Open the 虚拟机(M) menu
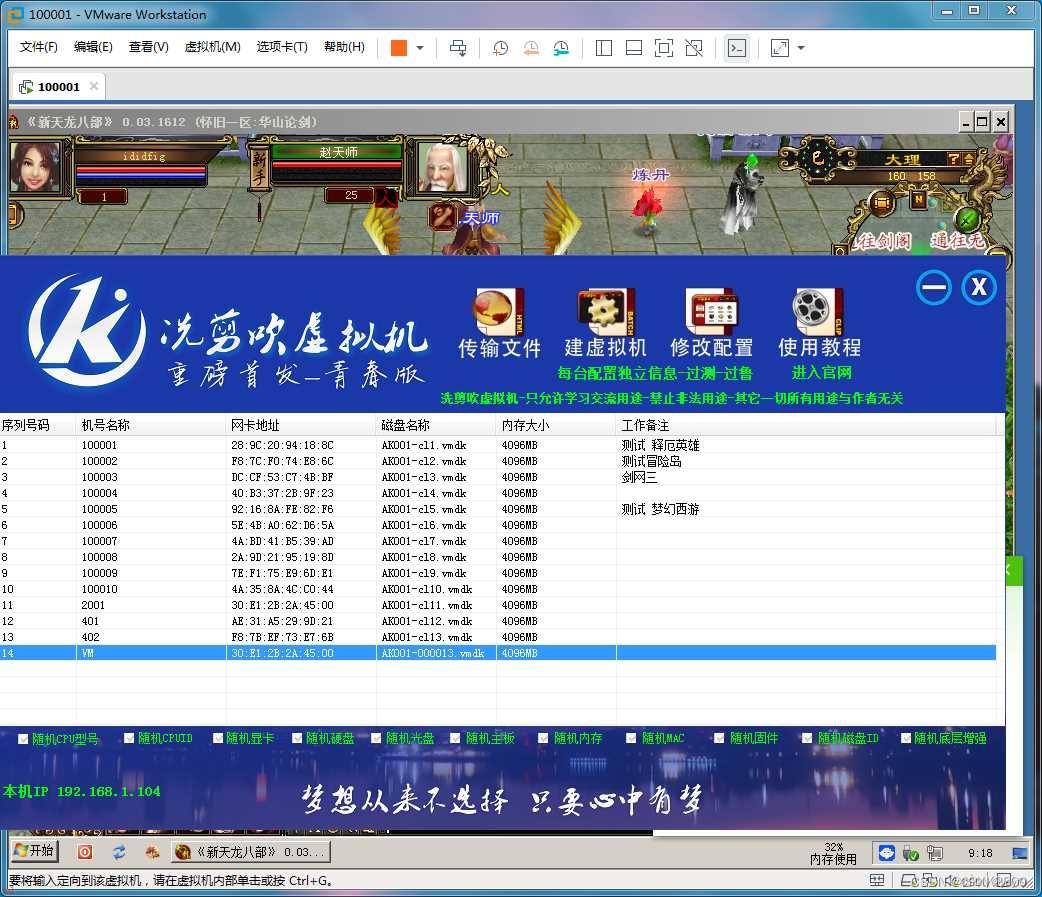The height and width of the screenshot is (897, 1042). pyautogui.click(x=213, y=47)
